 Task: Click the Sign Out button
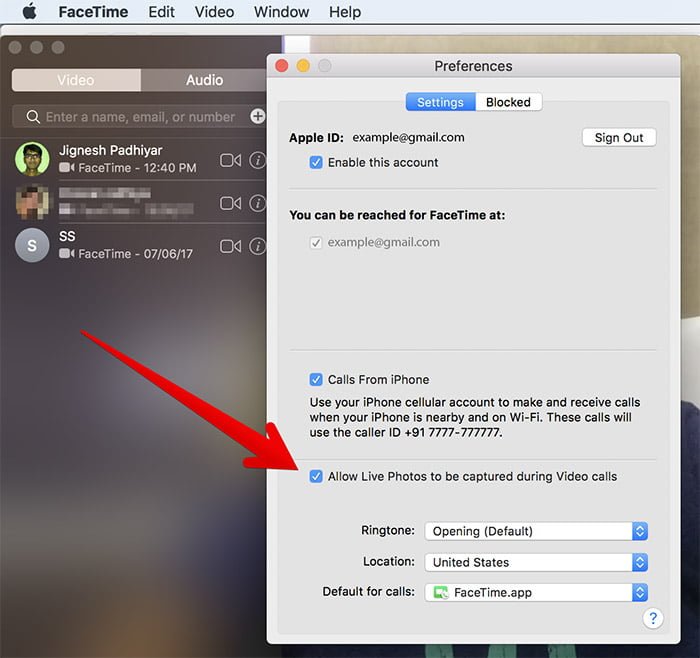coord(619,137)
